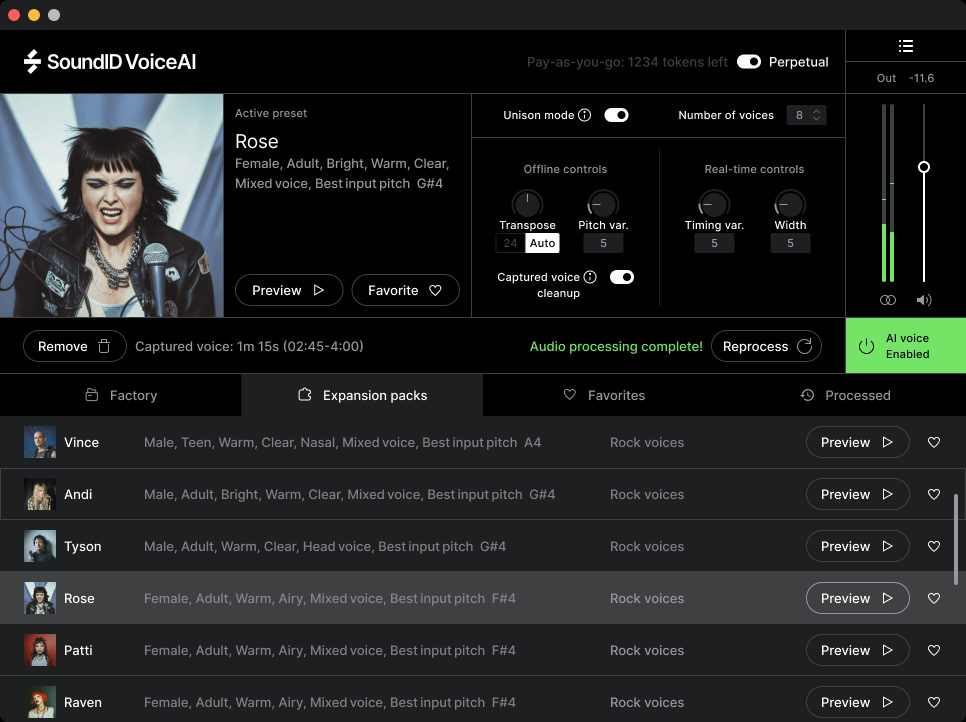This screenshot has height=722, width=966.
Task: Switch licensing toggle to Pay-as-you-go
Action: tap(749, 61)
